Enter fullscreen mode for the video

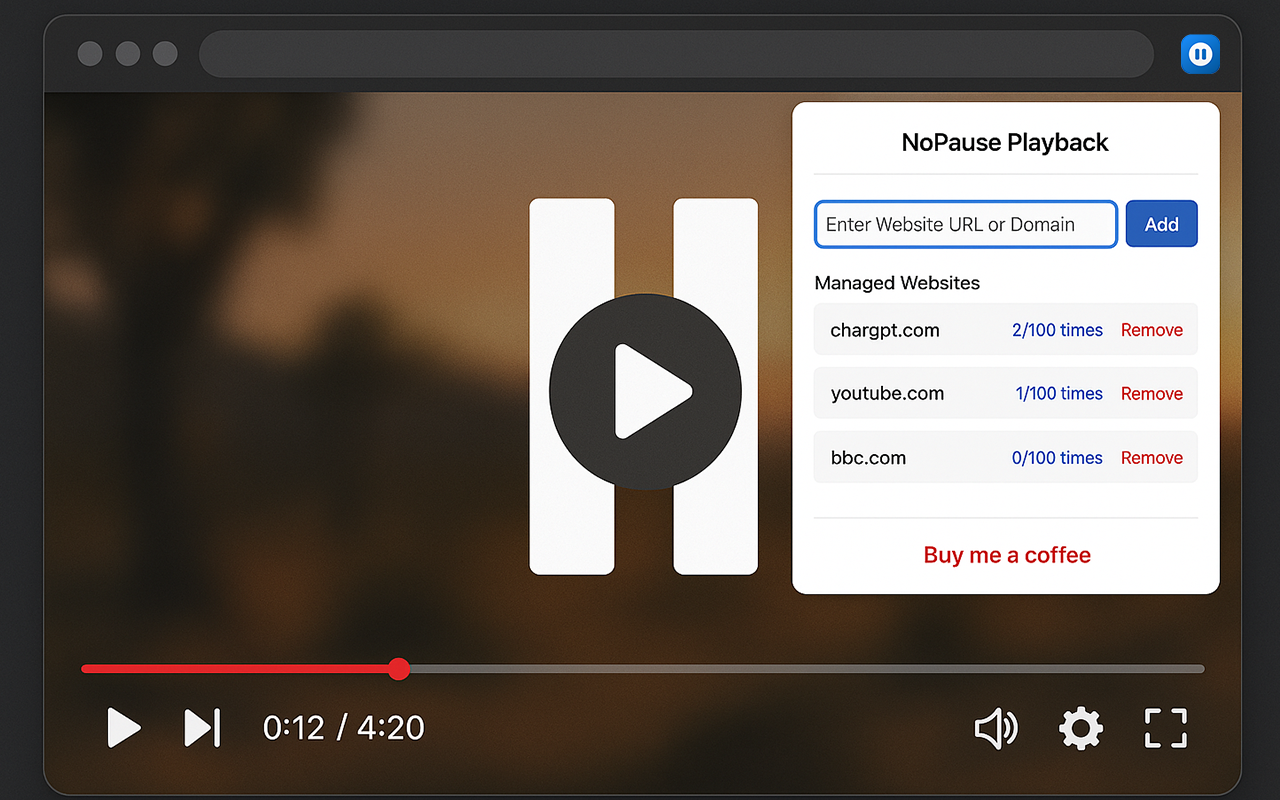pyautogui.click(x=1164, y=729)
